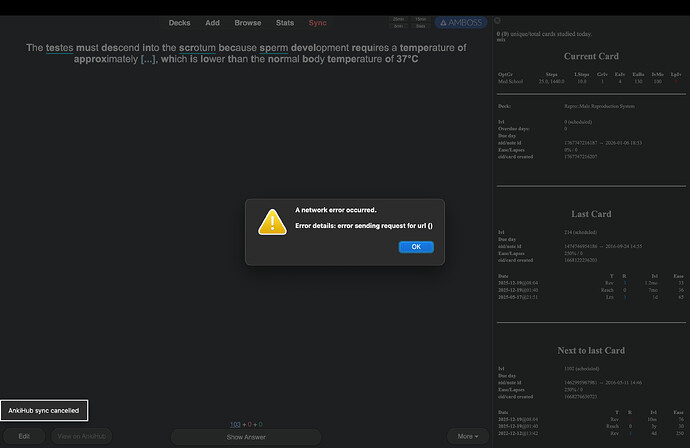690x448 pixels.
Task: Click the red Sync link
Action: (x=317, y=22)
